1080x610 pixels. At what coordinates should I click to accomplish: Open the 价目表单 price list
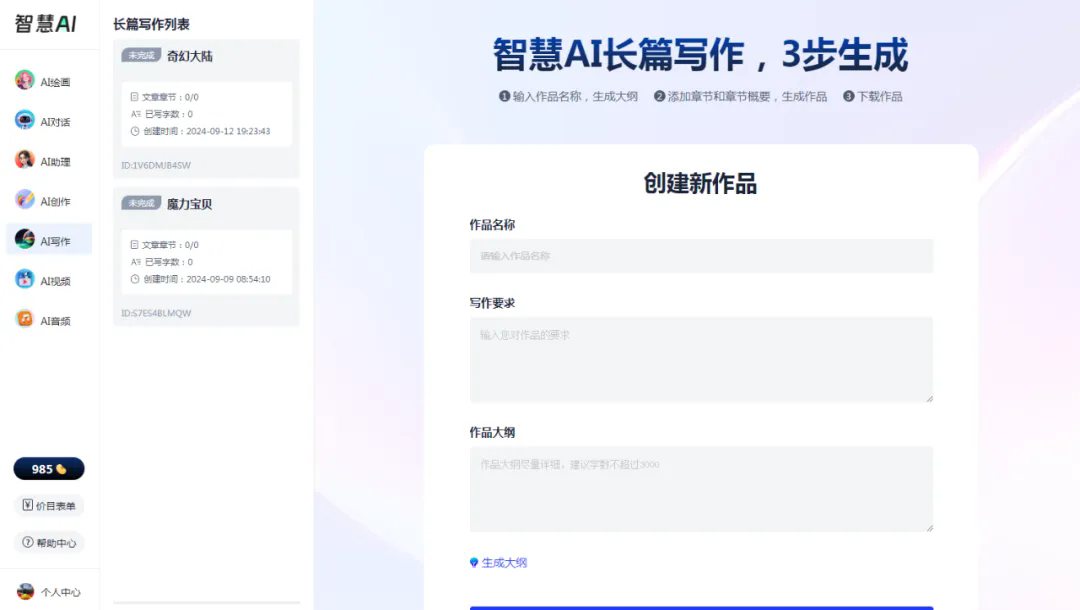[49, 506]
